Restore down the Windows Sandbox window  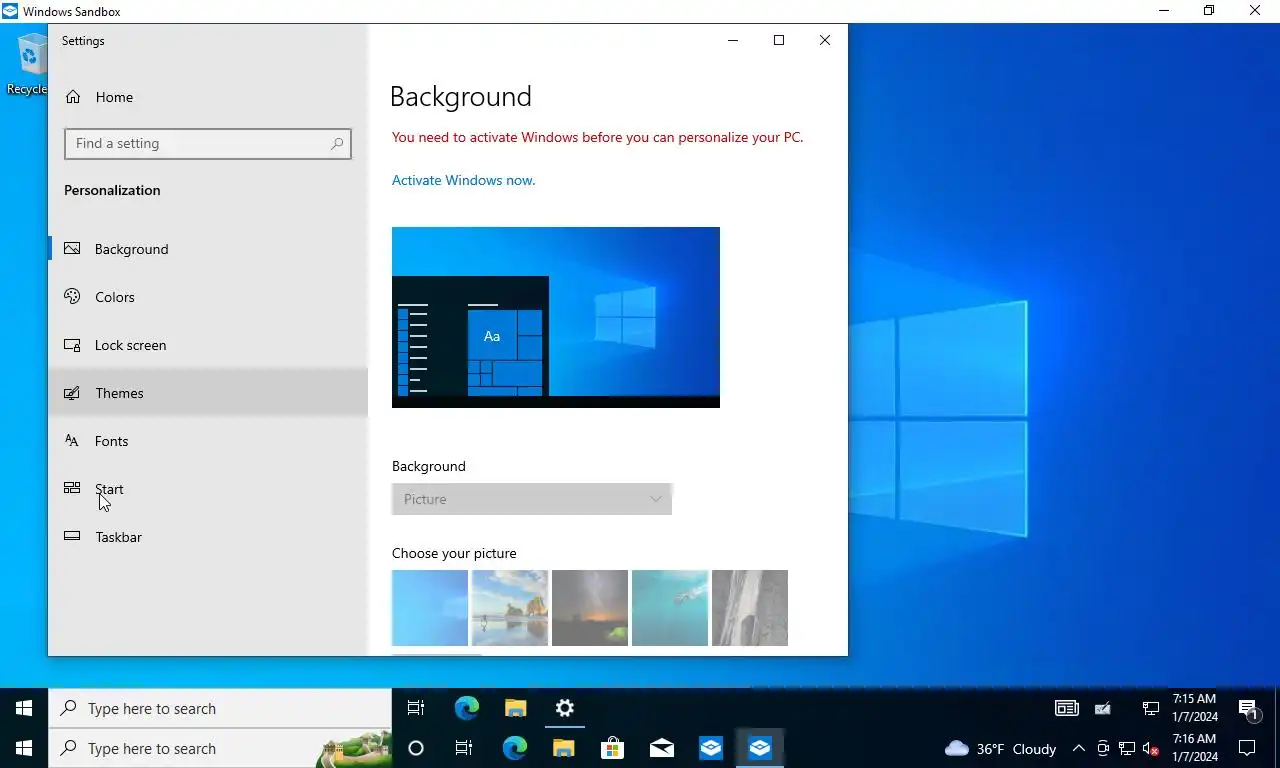tap(1209, 11)
